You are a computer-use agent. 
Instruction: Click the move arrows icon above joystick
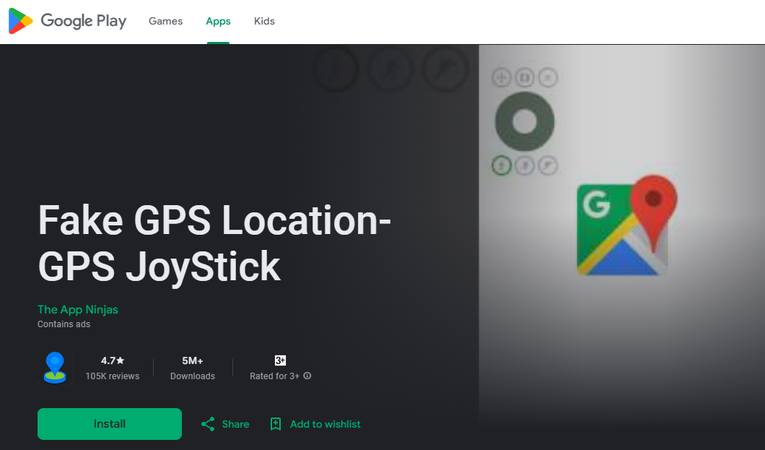pyautogui.click(x=501, y=77)
